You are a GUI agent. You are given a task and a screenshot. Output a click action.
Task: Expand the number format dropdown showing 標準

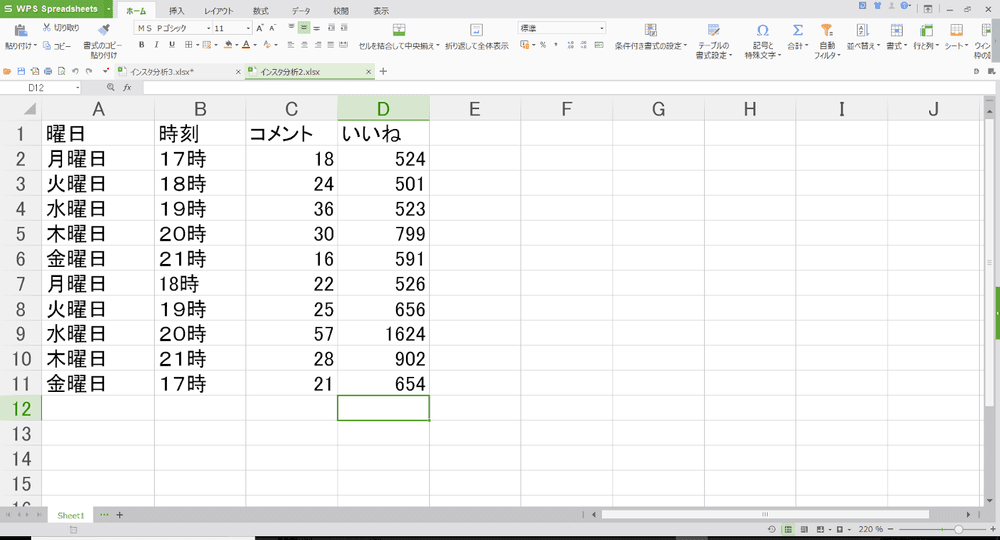tap(600, 29)
